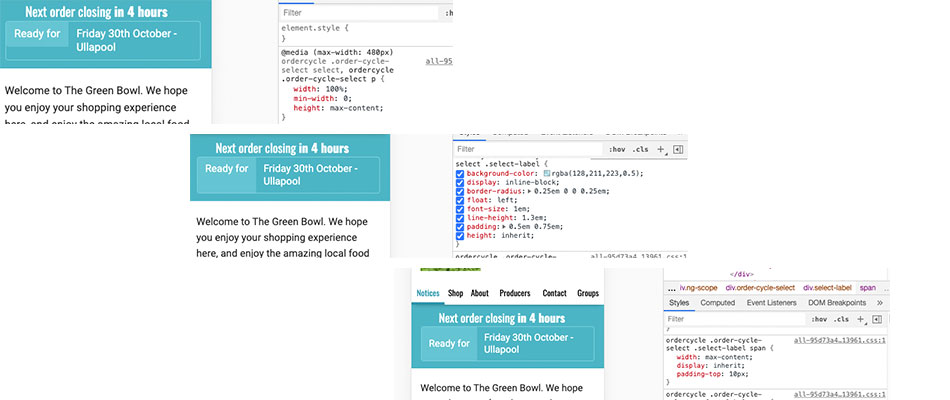Click the closing </div> tag in the Elements tree
Viewport: 950px width, 400px height.
tap(742, 273)
